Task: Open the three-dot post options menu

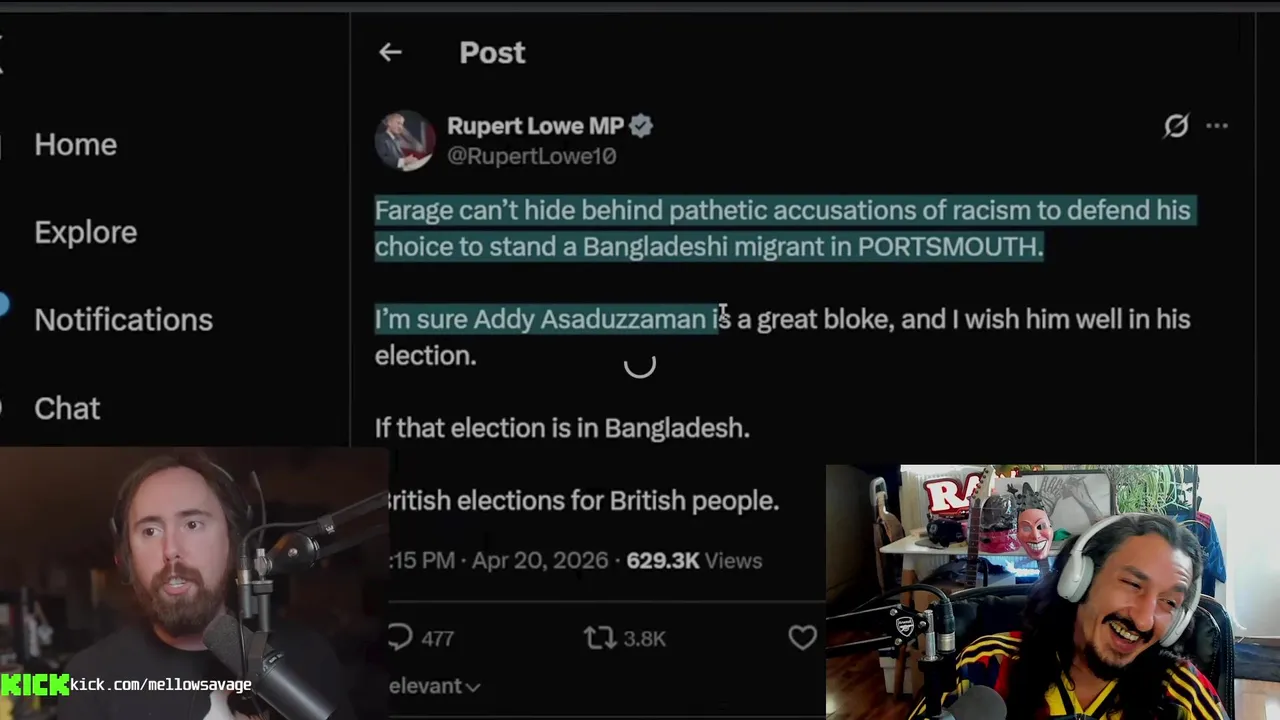Action: pos(1217,126)
